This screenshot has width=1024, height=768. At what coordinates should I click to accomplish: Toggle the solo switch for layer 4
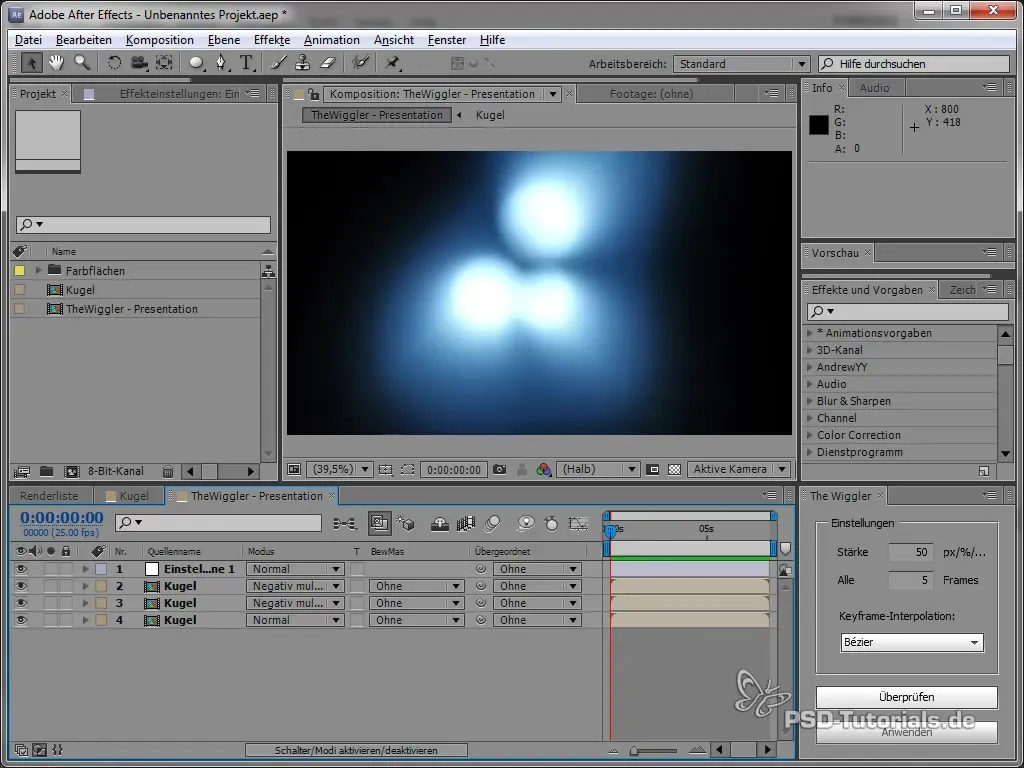tap(51, 620)
